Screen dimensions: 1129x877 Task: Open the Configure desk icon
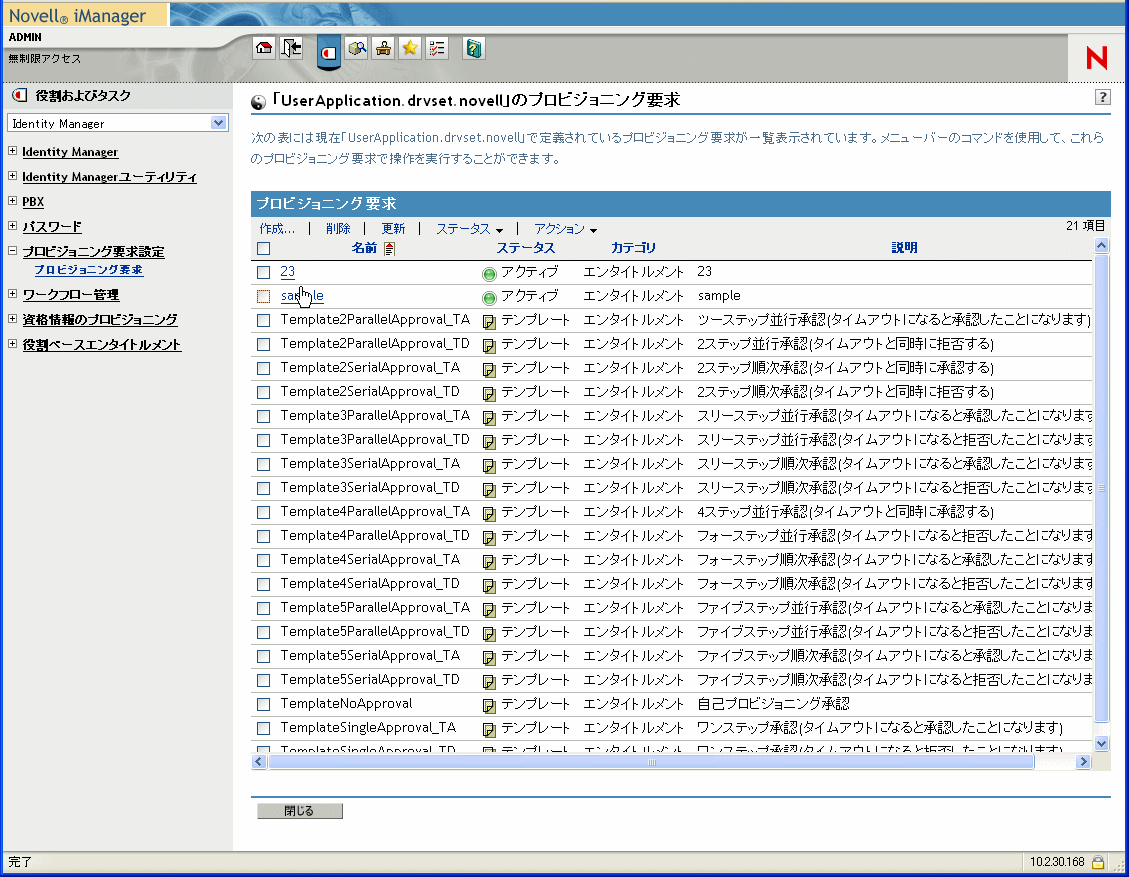(383, 48)
